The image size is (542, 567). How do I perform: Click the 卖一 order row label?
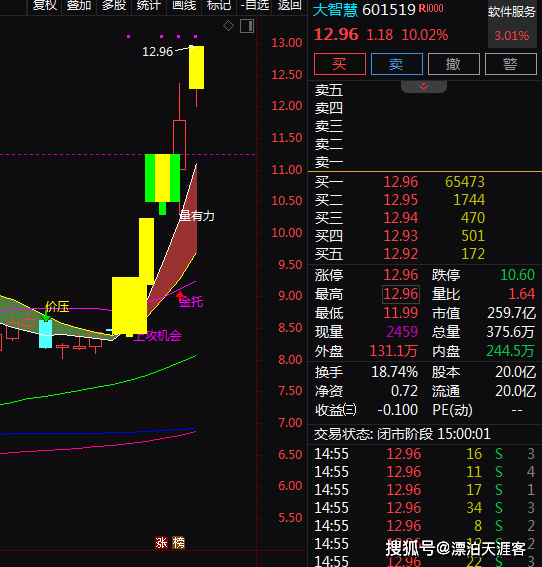[x=329, y=162]
